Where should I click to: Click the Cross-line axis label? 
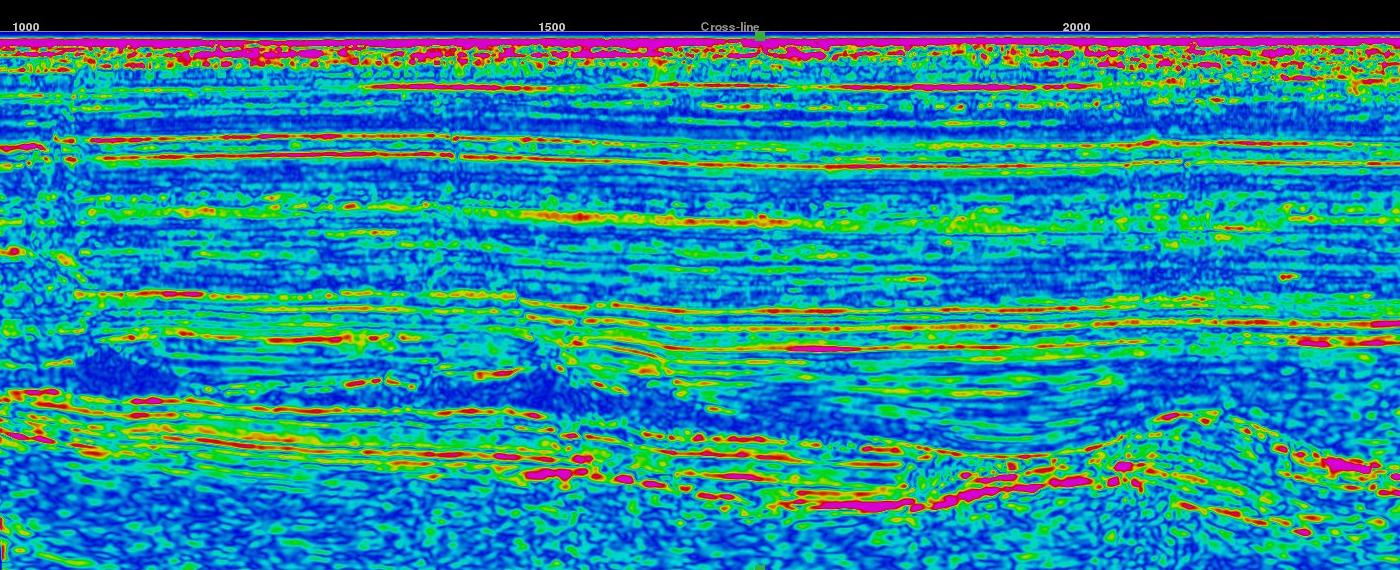pos(730,27)
